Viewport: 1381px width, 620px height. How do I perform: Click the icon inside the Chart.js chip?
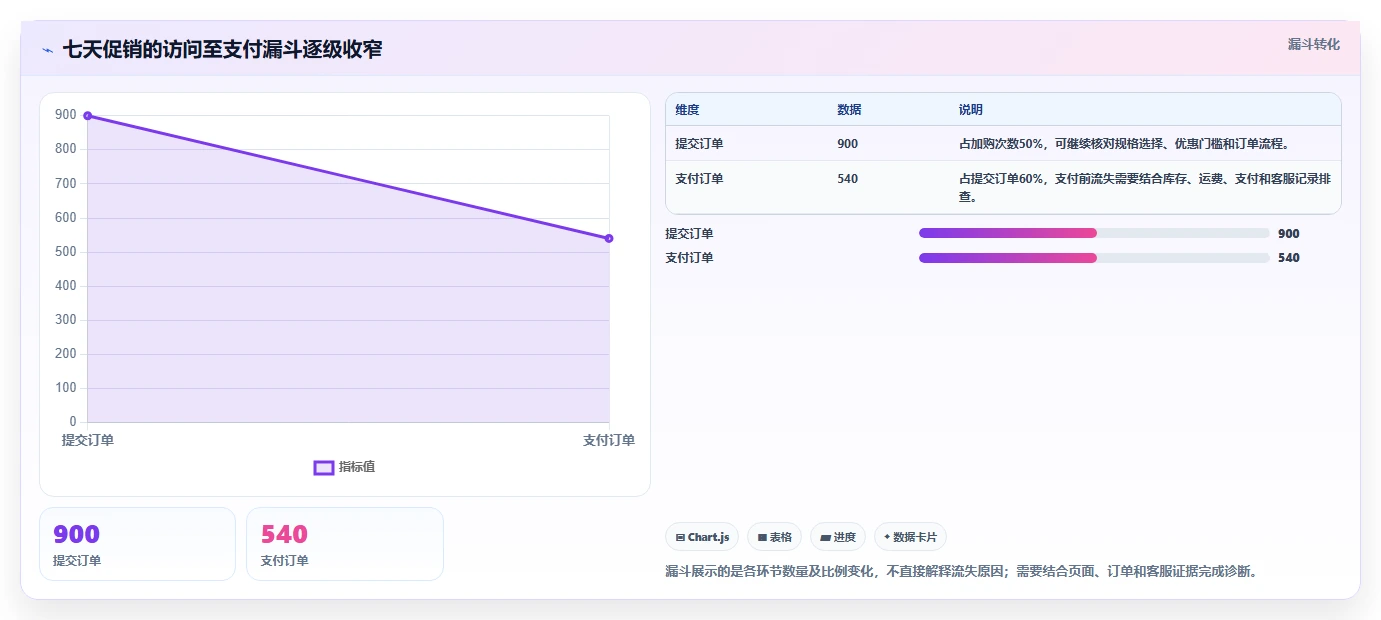[680, 538]
